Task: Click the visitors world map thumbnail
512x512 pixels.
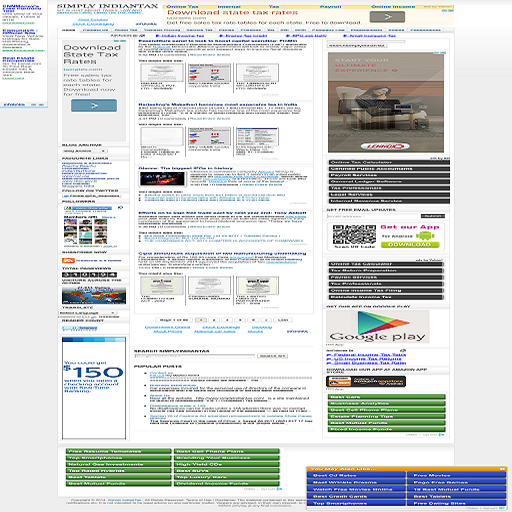Action: [x=94, y=295]
